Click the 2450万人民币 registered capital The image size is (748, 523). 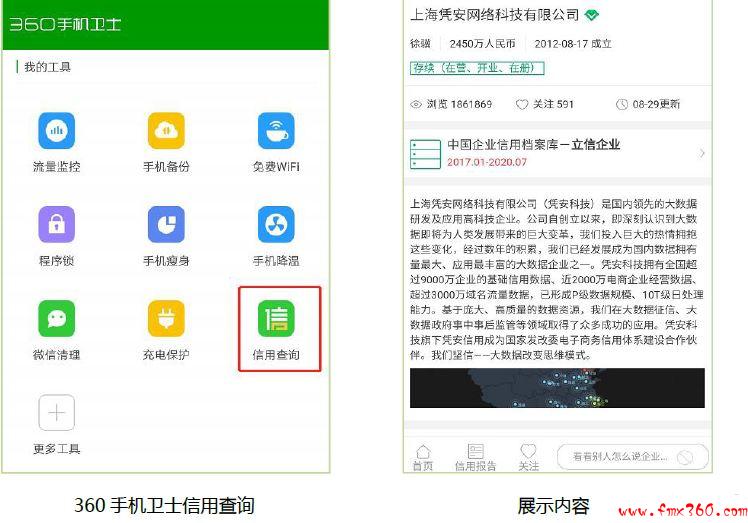click(482, 43)
